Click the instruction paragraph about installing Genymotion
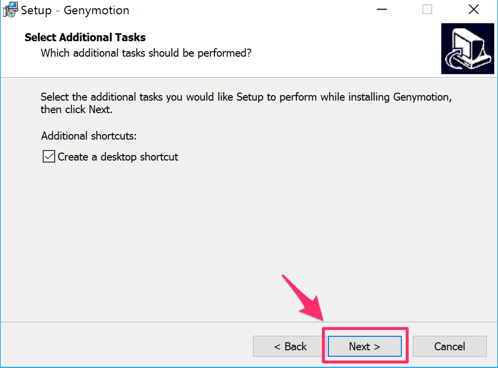498x368 pixels. pos(246,103)
